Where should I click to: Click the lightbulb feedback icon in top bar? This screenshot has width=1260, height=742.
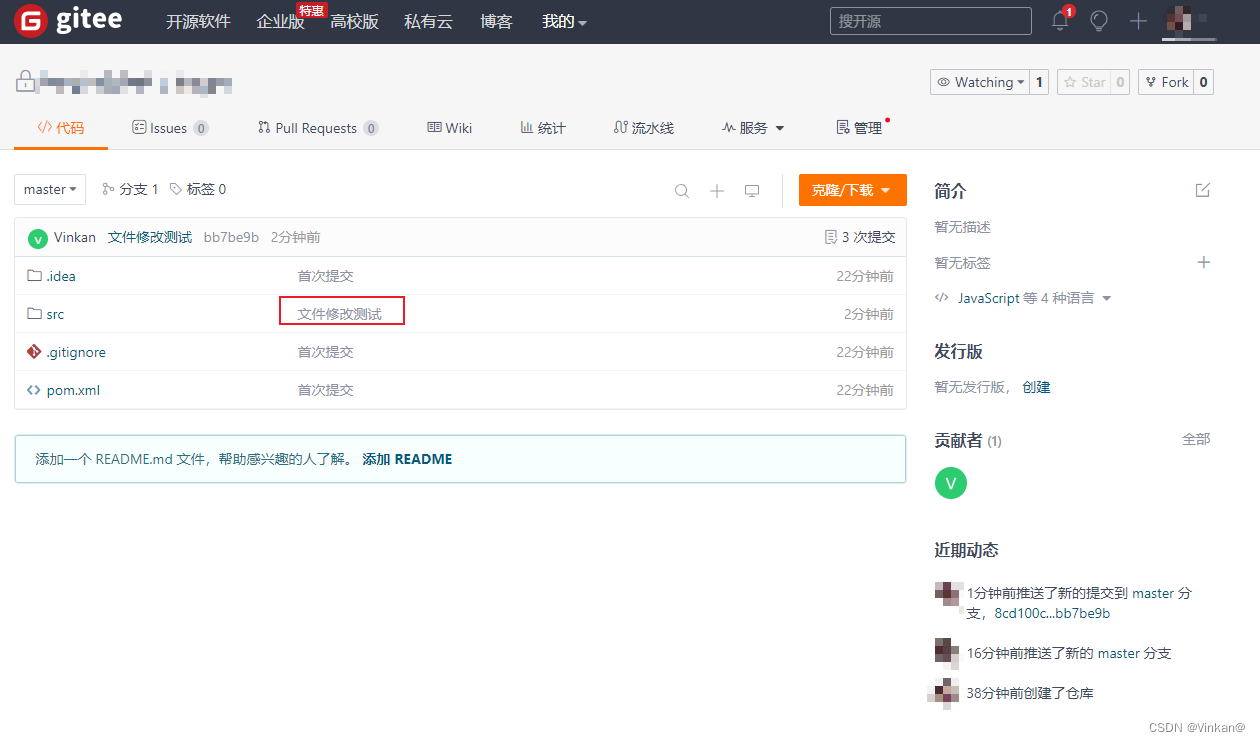tap(1098, 20)
